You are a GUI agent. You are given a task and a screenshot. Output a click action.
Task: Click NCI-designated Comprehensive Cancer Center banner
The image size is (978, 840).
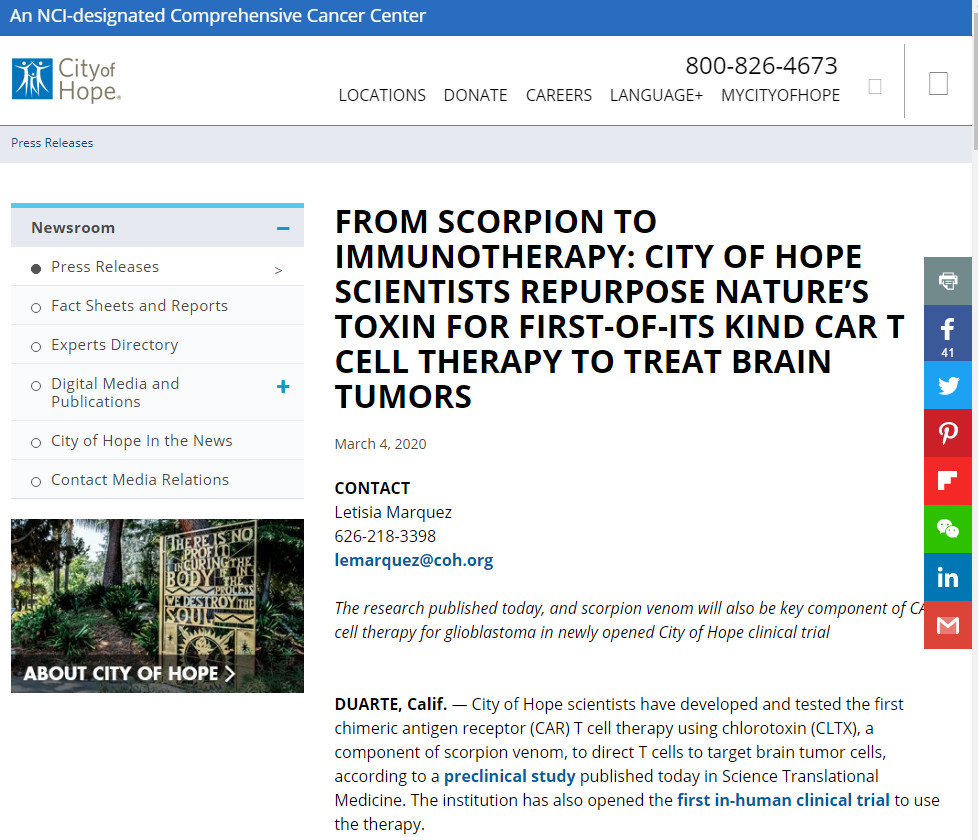(x=218, y=16)
